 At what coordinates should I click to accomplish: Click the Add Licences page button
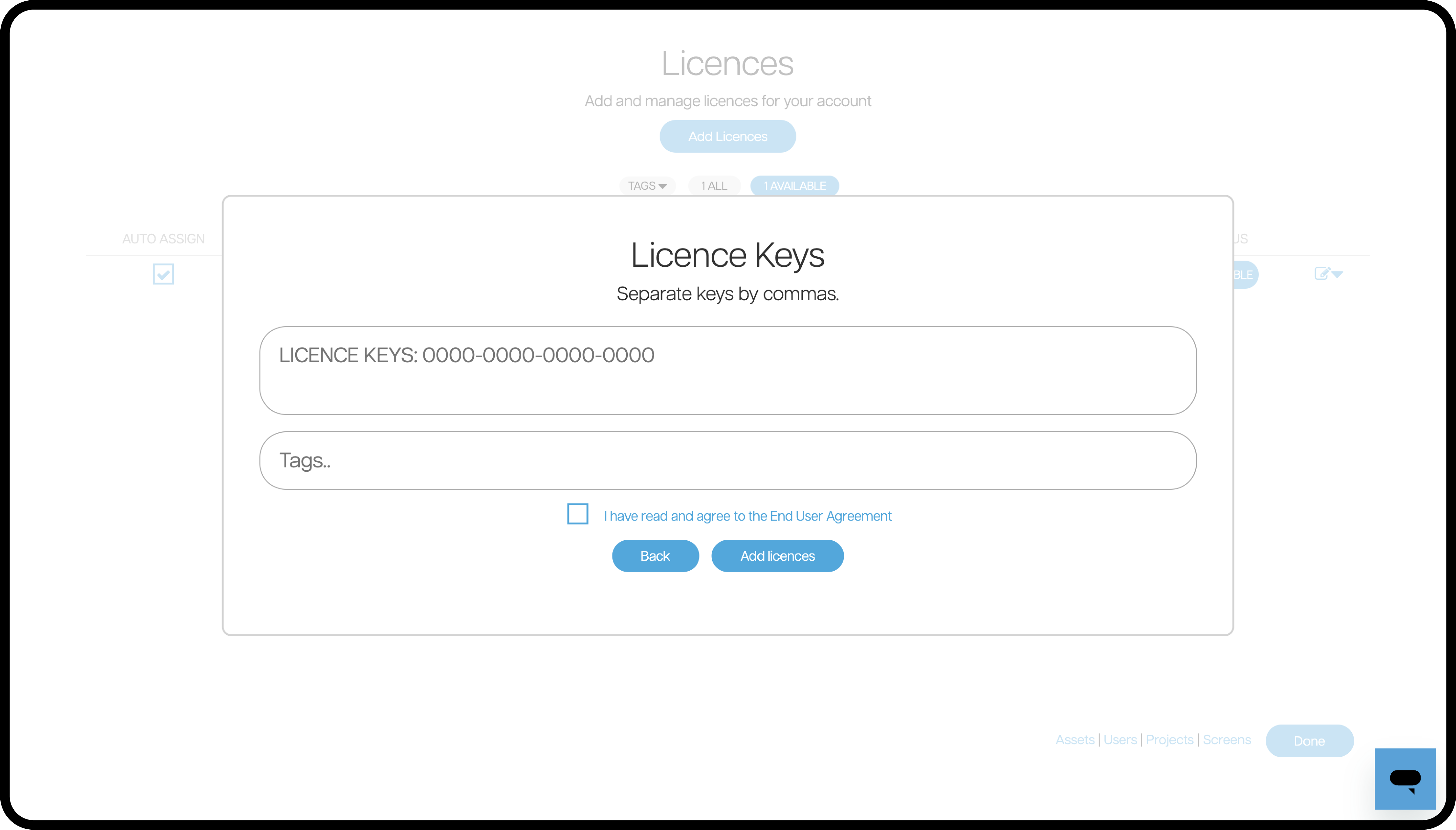728,136
